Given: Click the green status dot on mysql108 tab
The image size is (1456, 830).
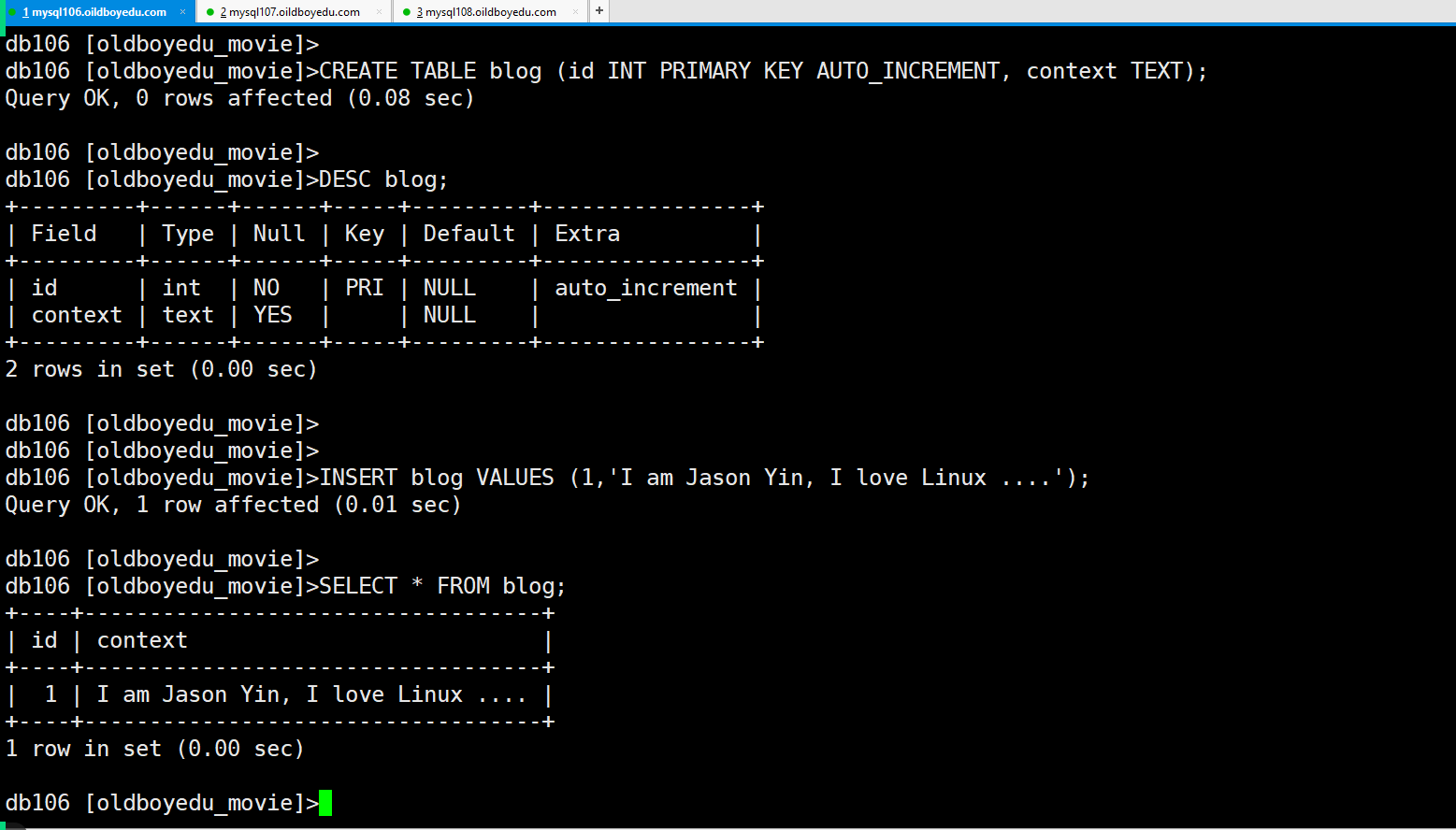Looking at the screenshot, I should 407,12.
